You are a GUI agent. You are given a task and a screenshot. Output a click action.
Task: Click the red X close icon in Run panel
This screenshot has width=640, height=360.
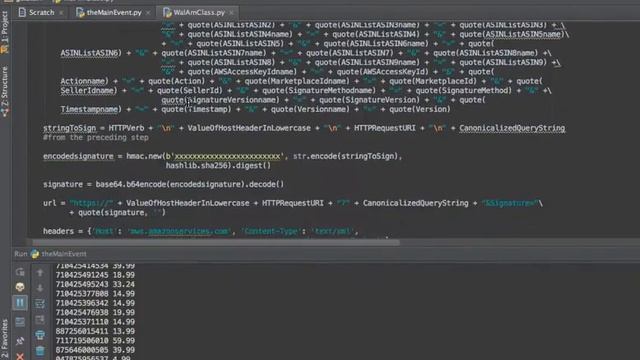tap(20, 356)
